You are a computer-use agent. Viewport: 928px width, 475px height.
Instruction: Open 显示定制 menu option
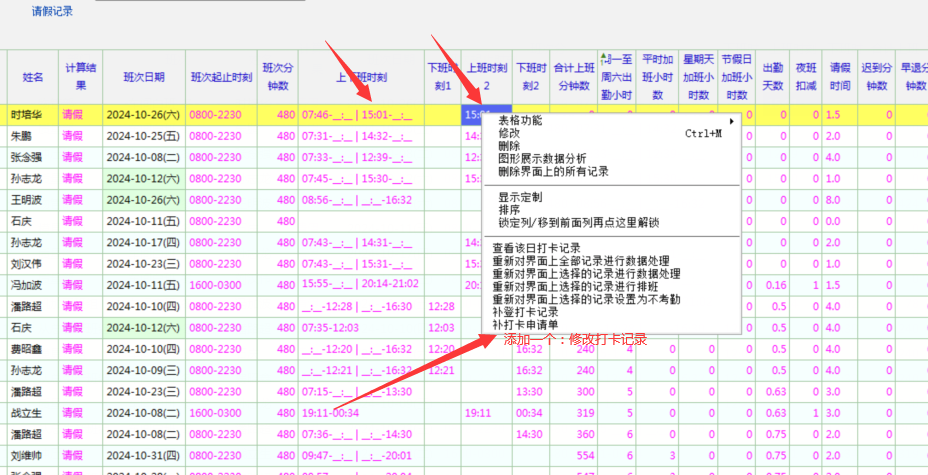coord(520,197)
